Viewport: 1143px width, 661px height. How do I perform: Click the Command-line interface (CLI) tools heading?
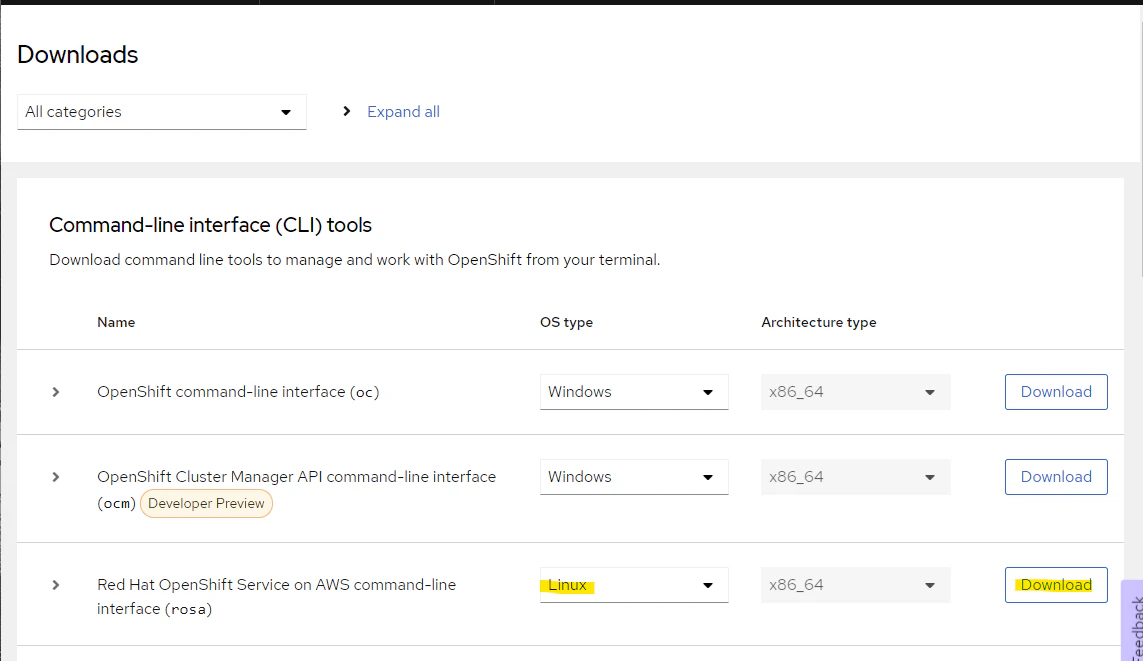pyautogui.click(x=211, y=225)
